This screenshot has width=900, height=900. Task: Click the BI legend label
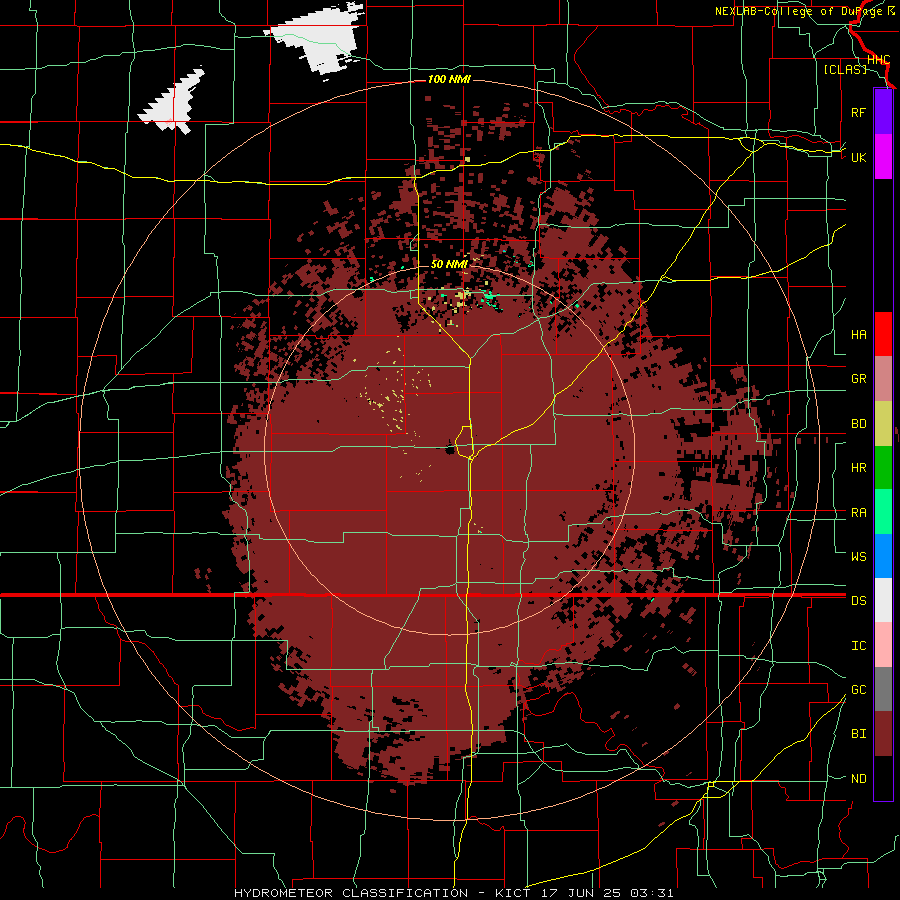pos(859,734)
